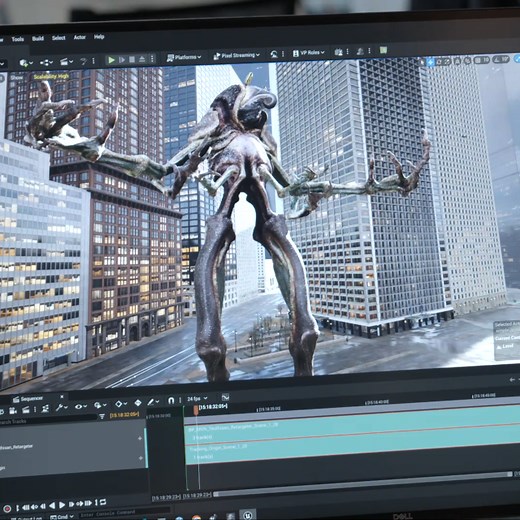Viewport: 520px width, 520px height.
Task: Click the Sequencer render movie clapperboard icon
Action: [26, 409]
